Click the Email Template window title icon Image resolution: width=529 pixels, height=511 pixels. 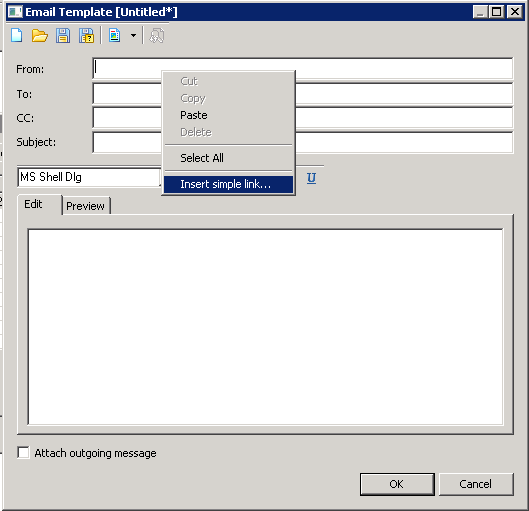point(15,12)
